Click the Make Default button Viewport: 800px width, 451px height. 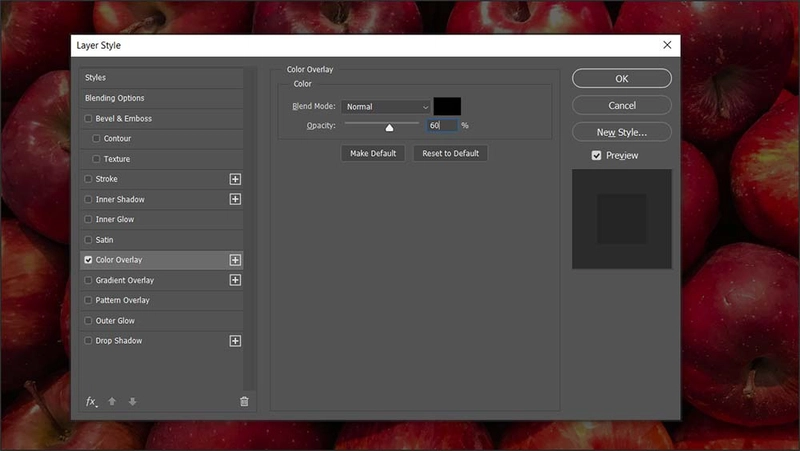point(373,153)
